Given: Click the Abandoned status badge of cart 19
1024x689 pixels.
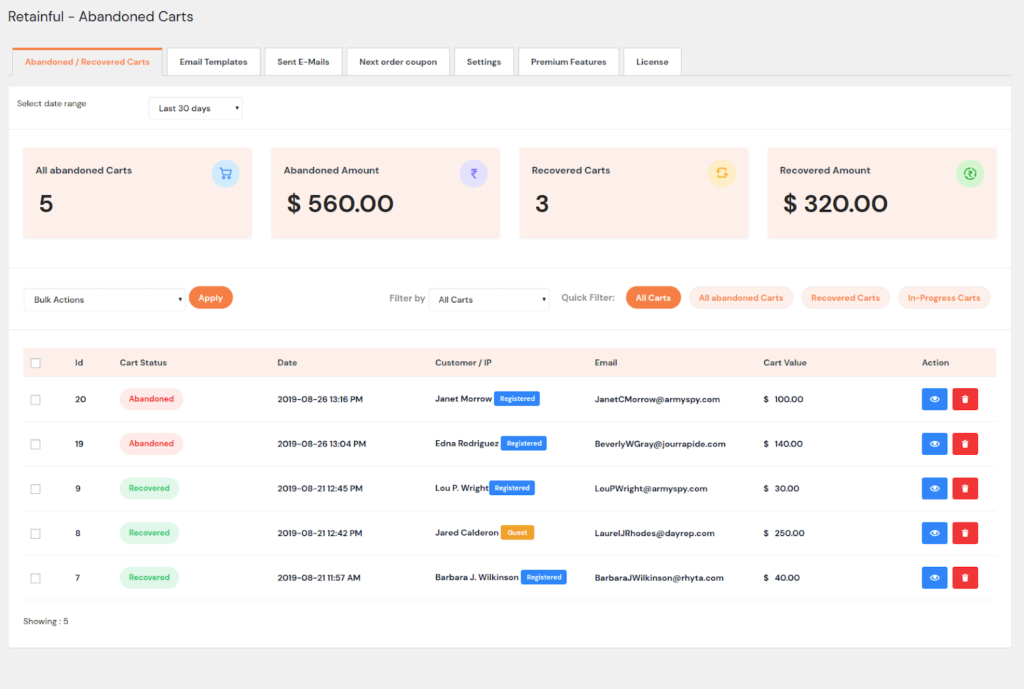Looking at the screenshot, I should coord(151,443).
